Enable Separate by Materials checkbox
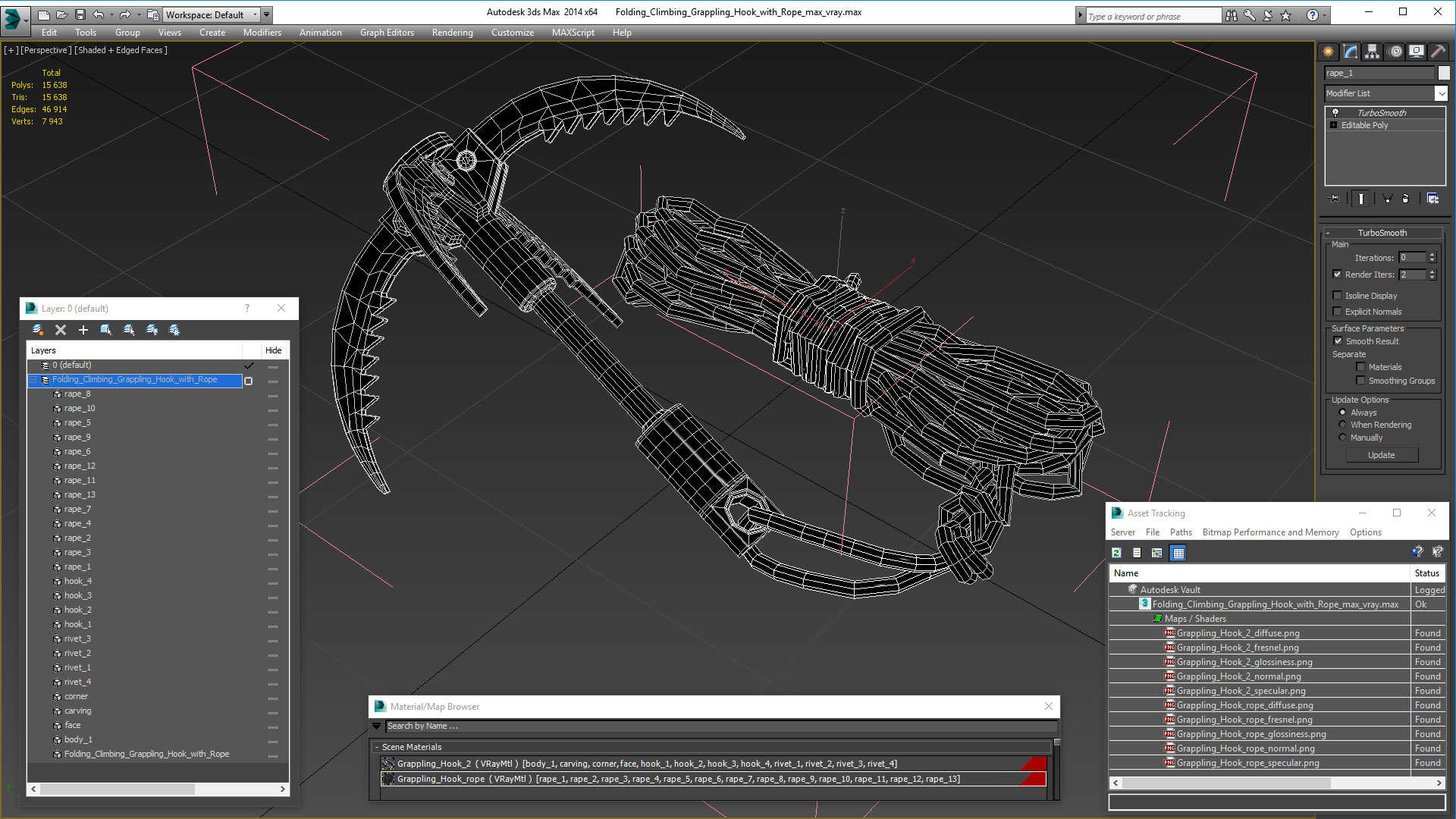This screenshot has width=1456, height=819. (1361, 367)
